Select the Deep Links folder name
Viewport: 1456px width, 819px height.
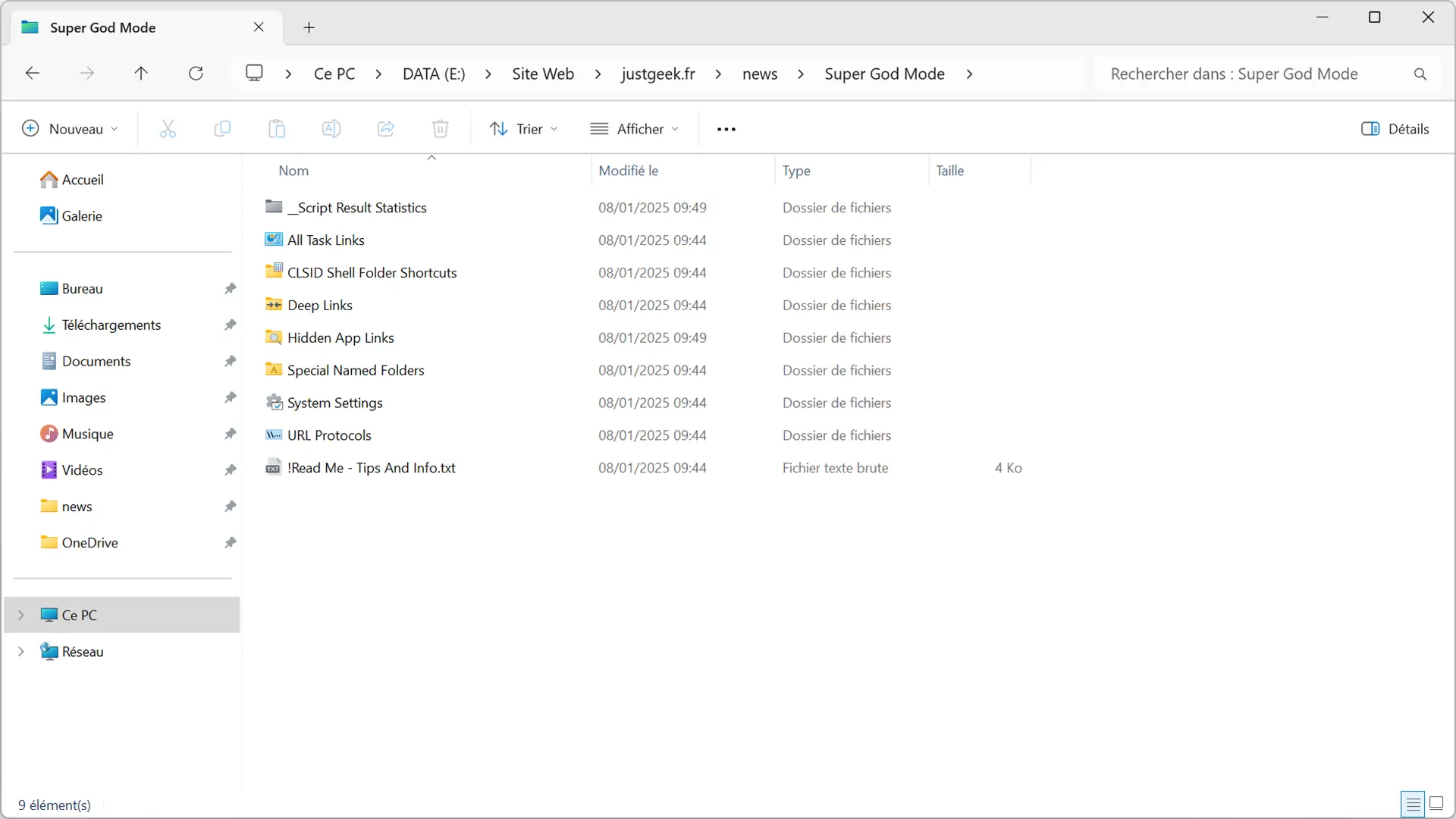click(x=320, y=305)
